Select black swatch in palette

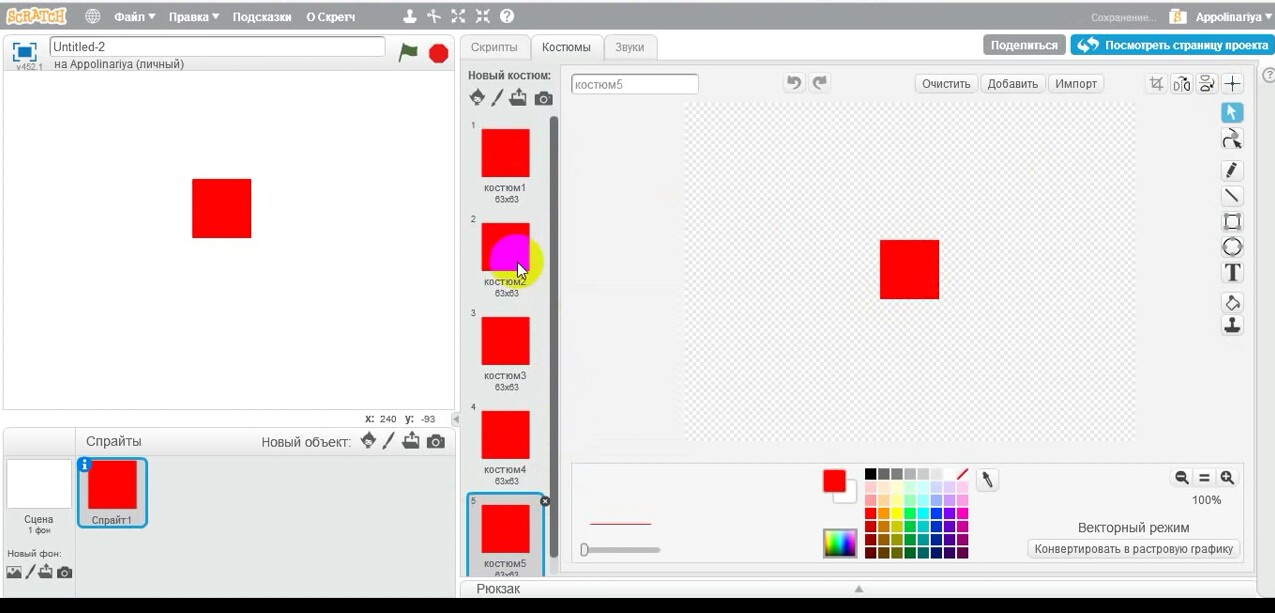pyautogui.click(x=871, y=474)
